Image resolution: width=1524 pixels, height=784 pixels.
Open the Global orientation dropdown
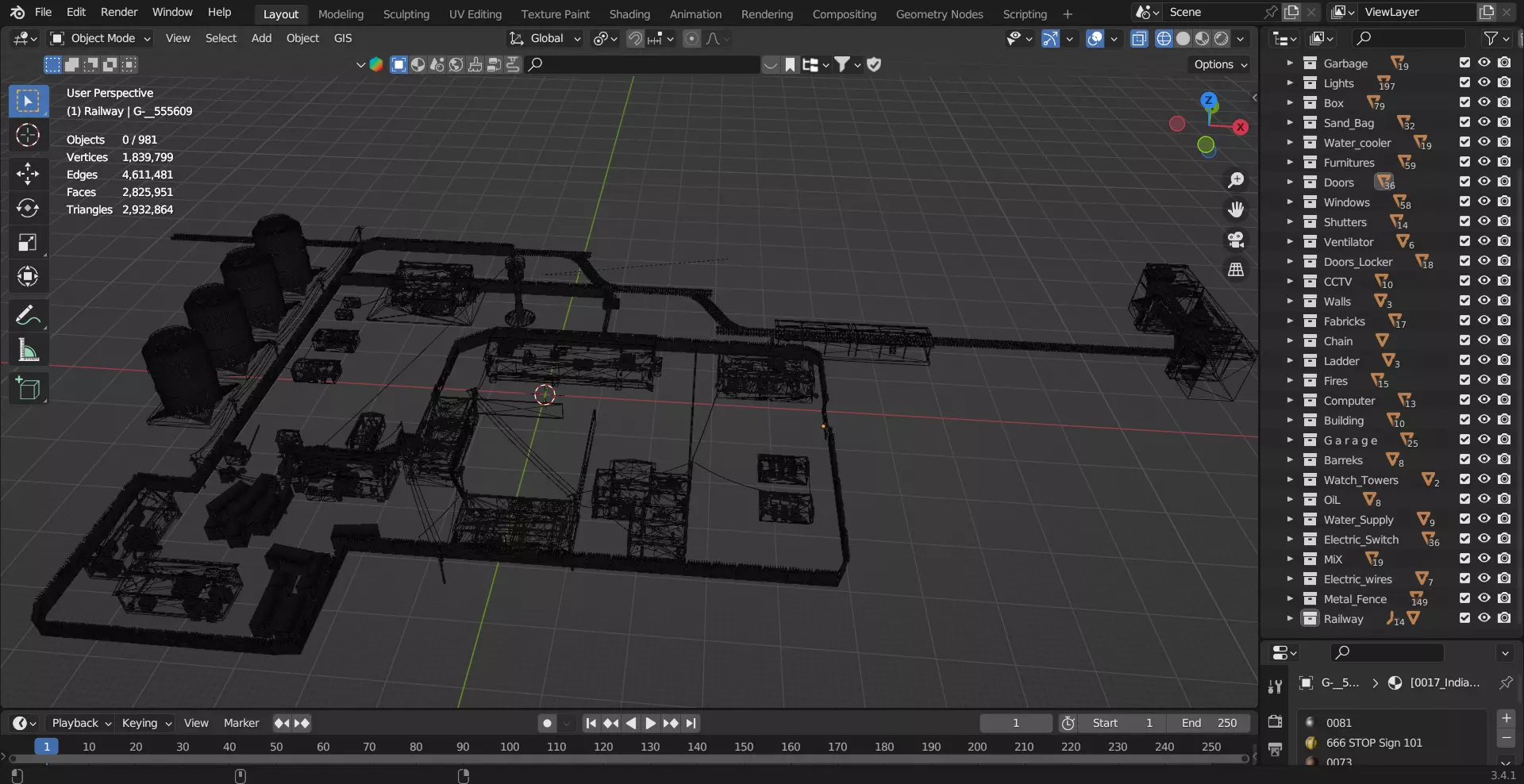pyautogui.click(x=545, y=38)
